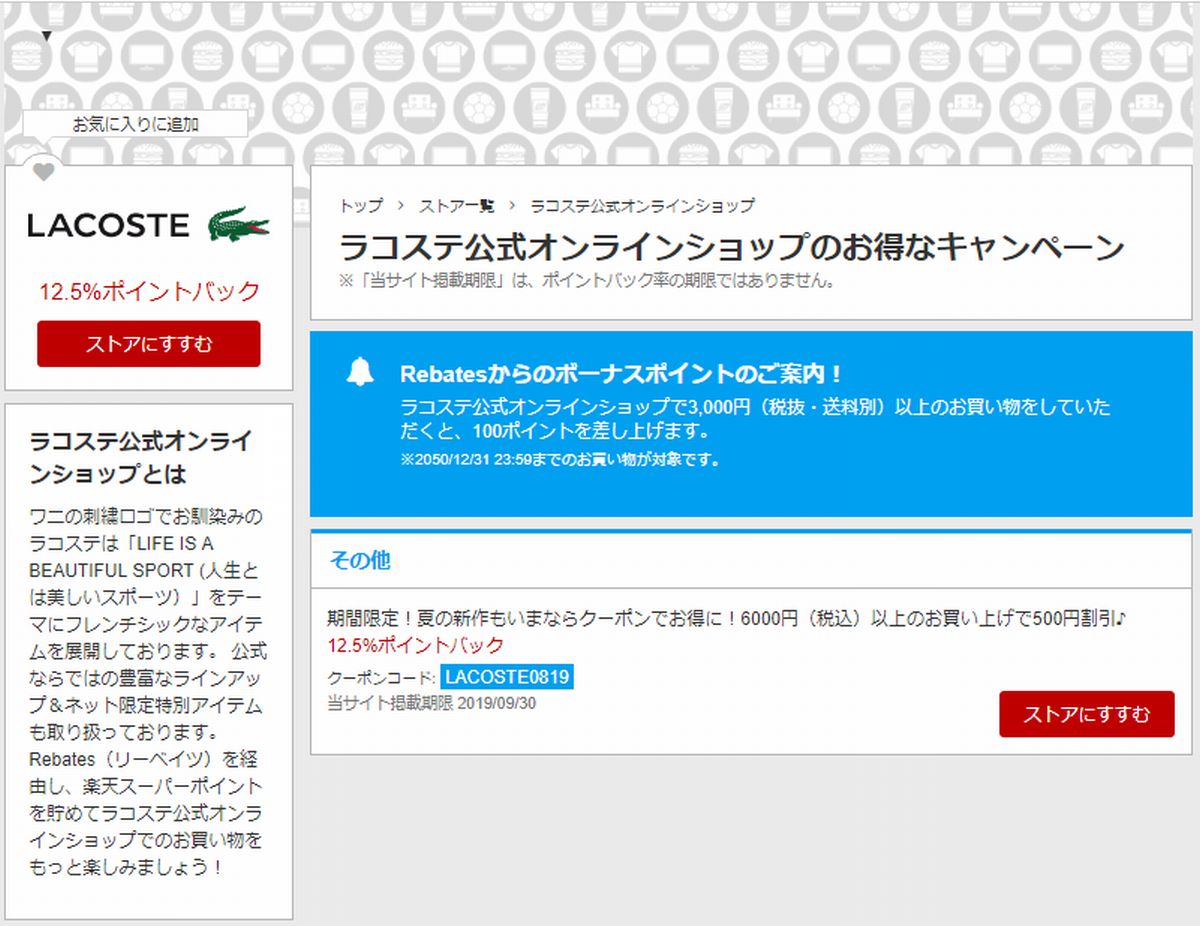This screenshot has width=1200, height=926.
Task: Click the 3,000円 bonus point description text
Action: click(755, 420)
